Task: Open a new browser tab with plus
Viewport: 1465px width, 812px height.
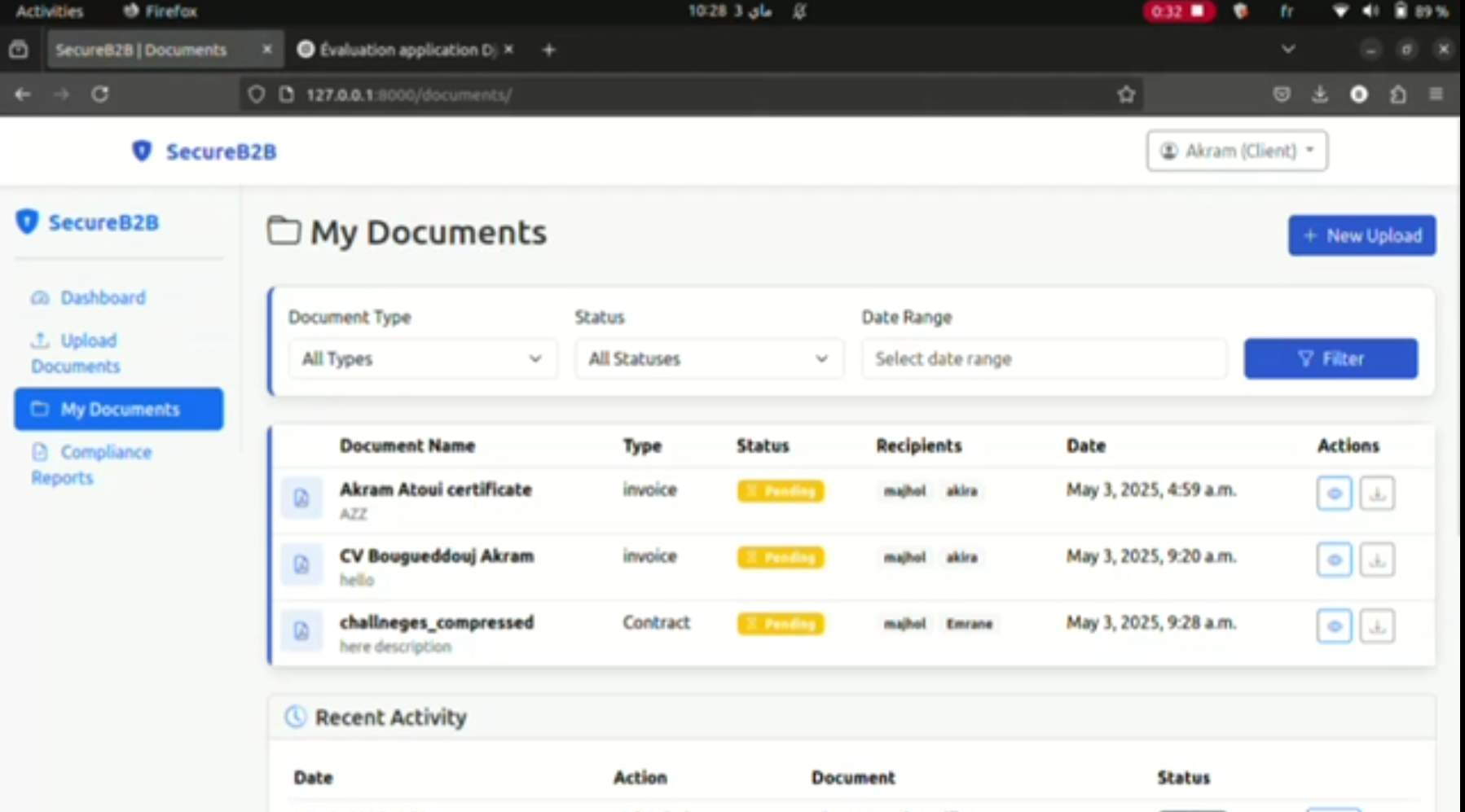Action: pos(548,50)
